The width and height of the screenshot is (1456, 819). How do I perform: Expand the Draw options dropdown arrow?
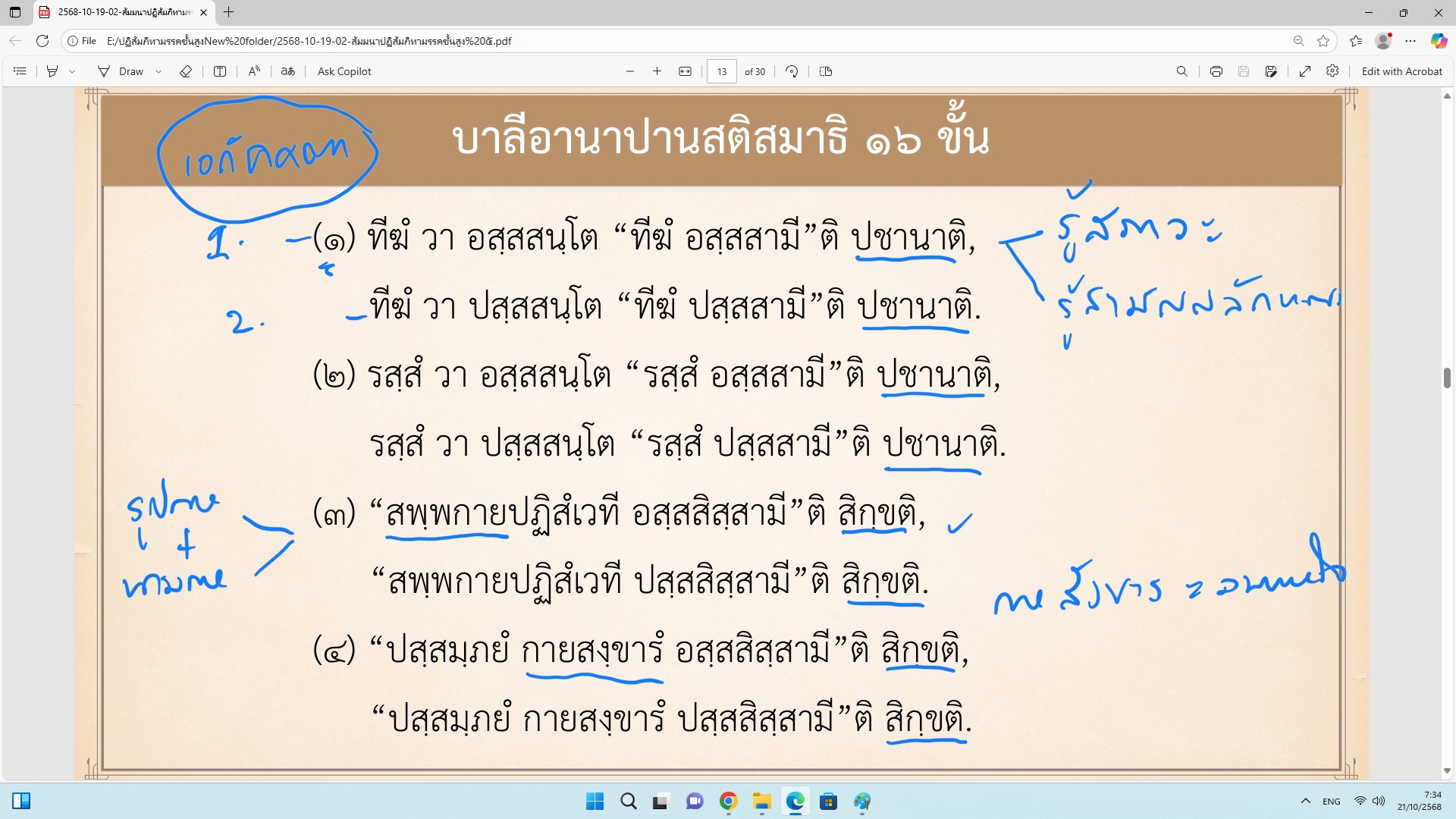158,71
